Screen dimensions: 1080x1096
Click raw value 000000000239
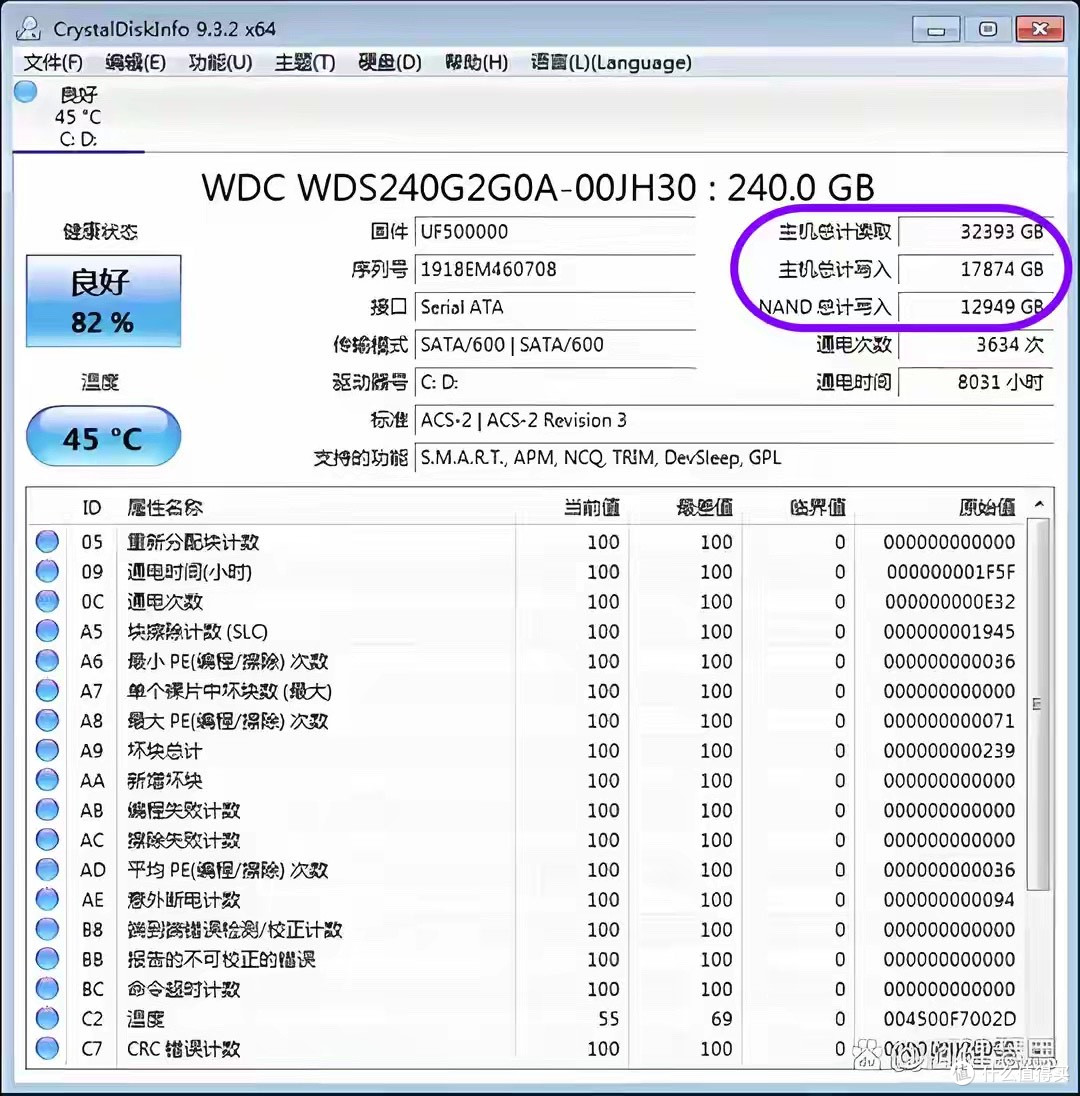[949, 751]
